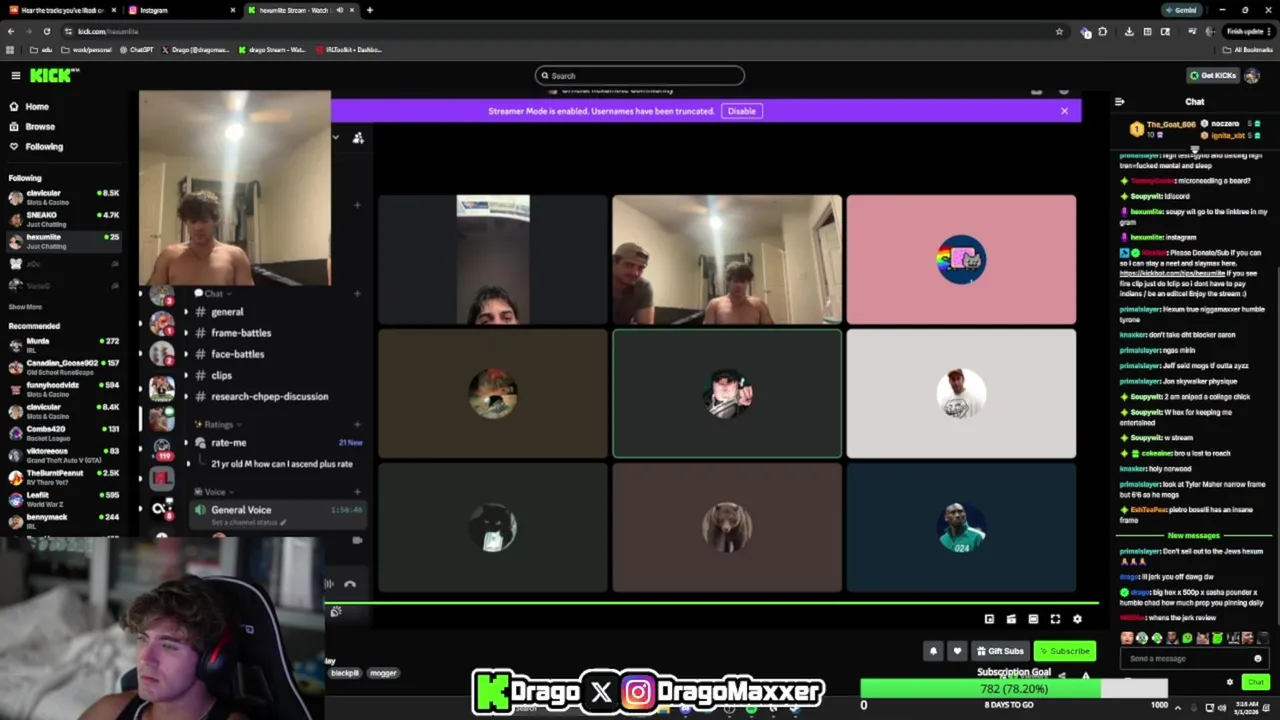
Task: Click Show More under Following
Action: tap(25, 307)
